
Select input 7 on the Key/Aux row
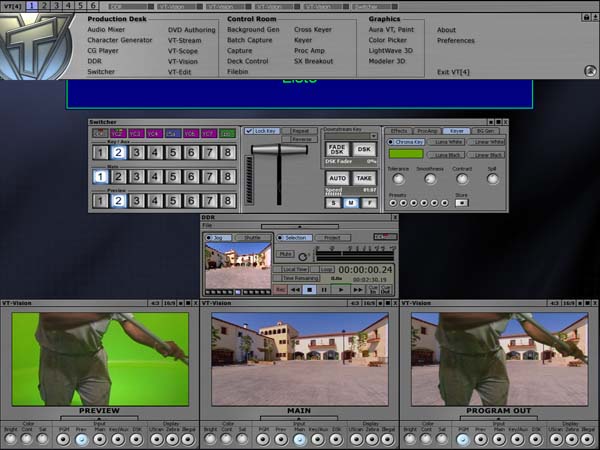[x=209, y=152]
